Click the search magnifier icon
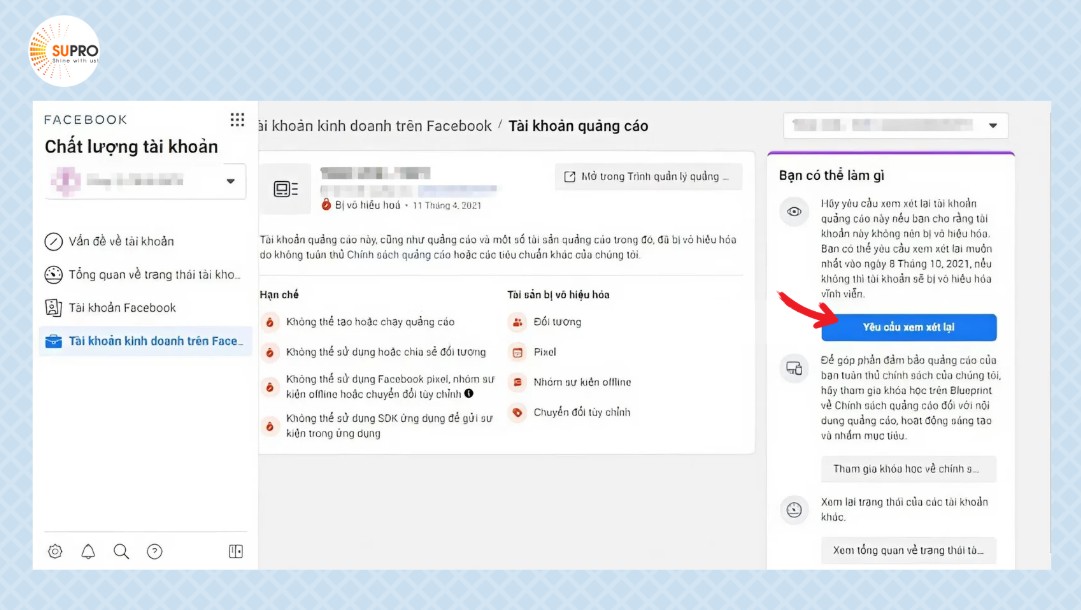Viewport: 1081px width, 610px height. click(x=121, y=551)
